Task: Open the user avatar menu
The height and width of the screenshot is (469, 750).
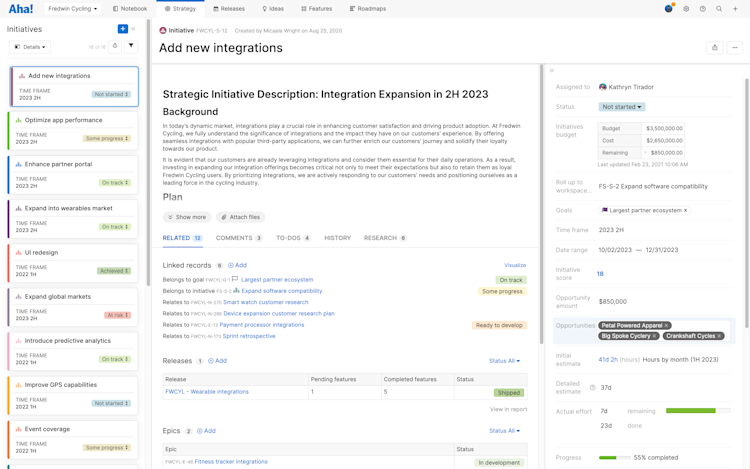Action: (x=669, y=8)
